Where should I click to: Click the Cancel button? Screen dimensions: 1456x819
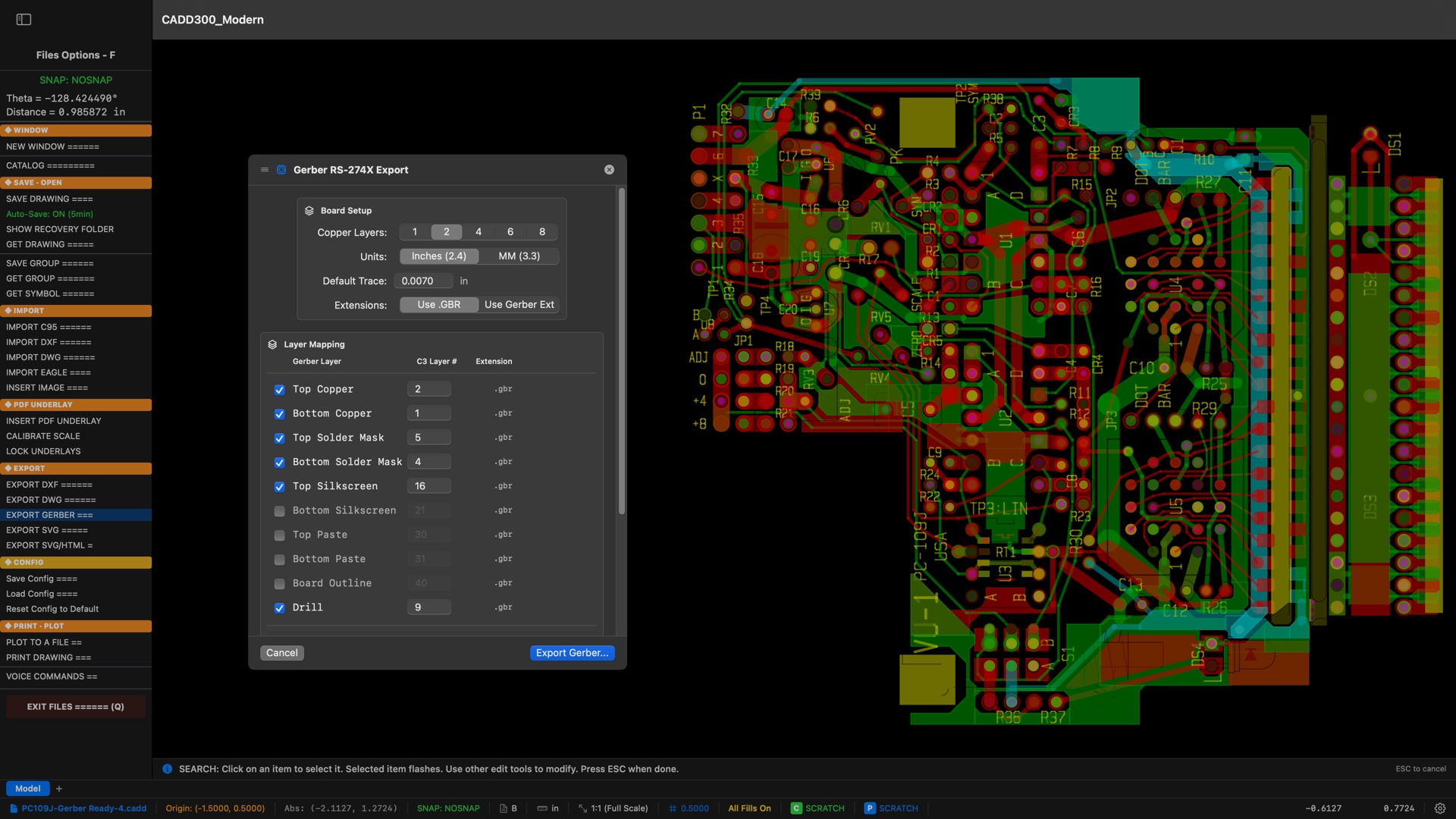coord(282,653)
